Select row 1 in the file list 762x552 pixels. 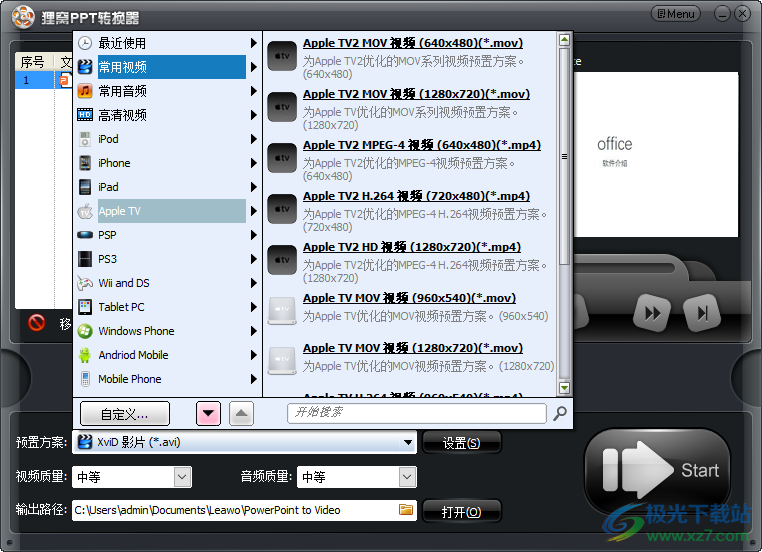click(x=43, y=80)
